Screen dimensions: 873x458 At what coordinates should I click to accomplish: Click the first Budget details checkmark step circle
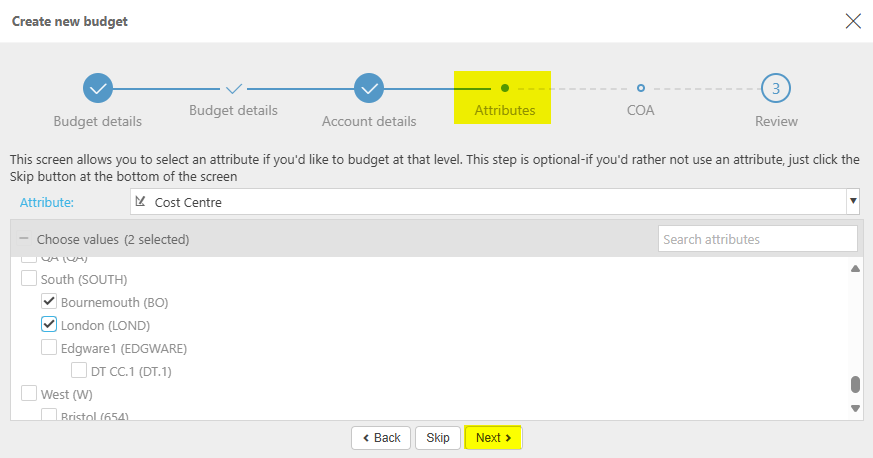pyautogui.click(x=98, y=88)
